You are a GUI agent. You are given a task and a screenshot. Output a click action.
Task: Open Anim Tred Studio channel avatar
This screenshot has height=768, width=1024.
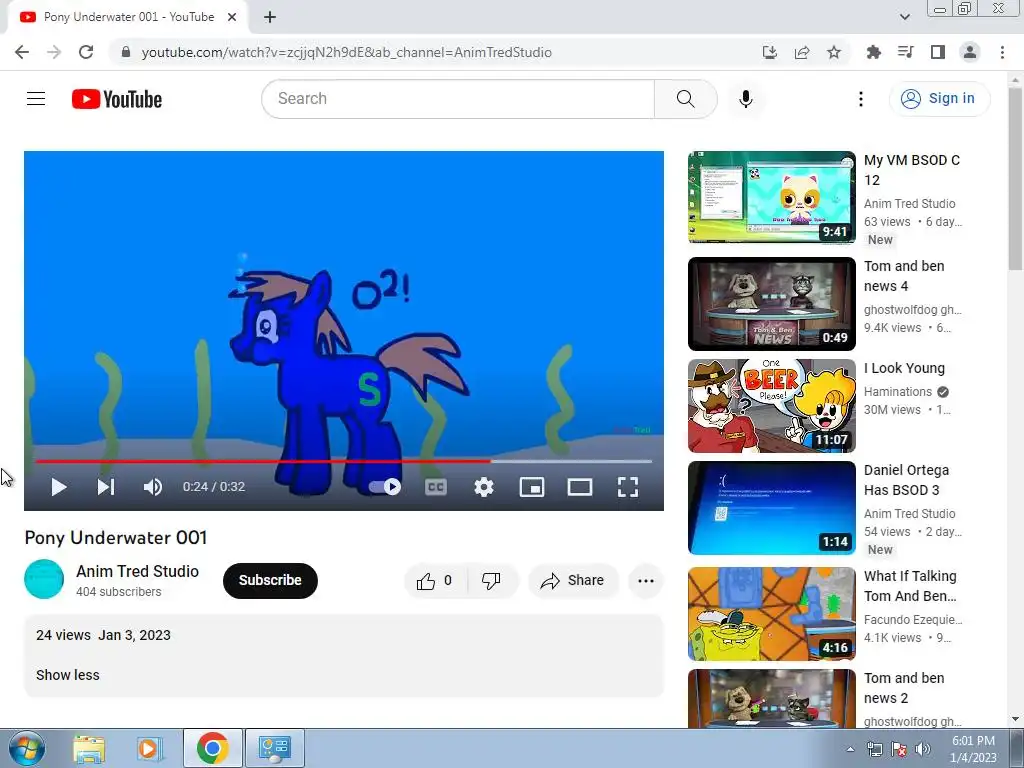(44, 579)
